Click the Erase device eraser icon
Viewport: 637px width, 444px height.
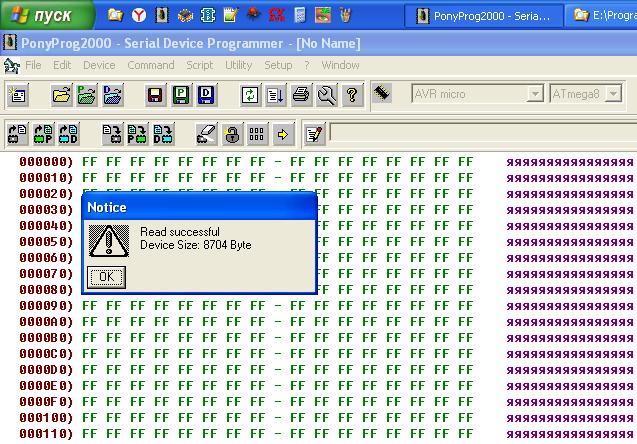tap(206, 133)
